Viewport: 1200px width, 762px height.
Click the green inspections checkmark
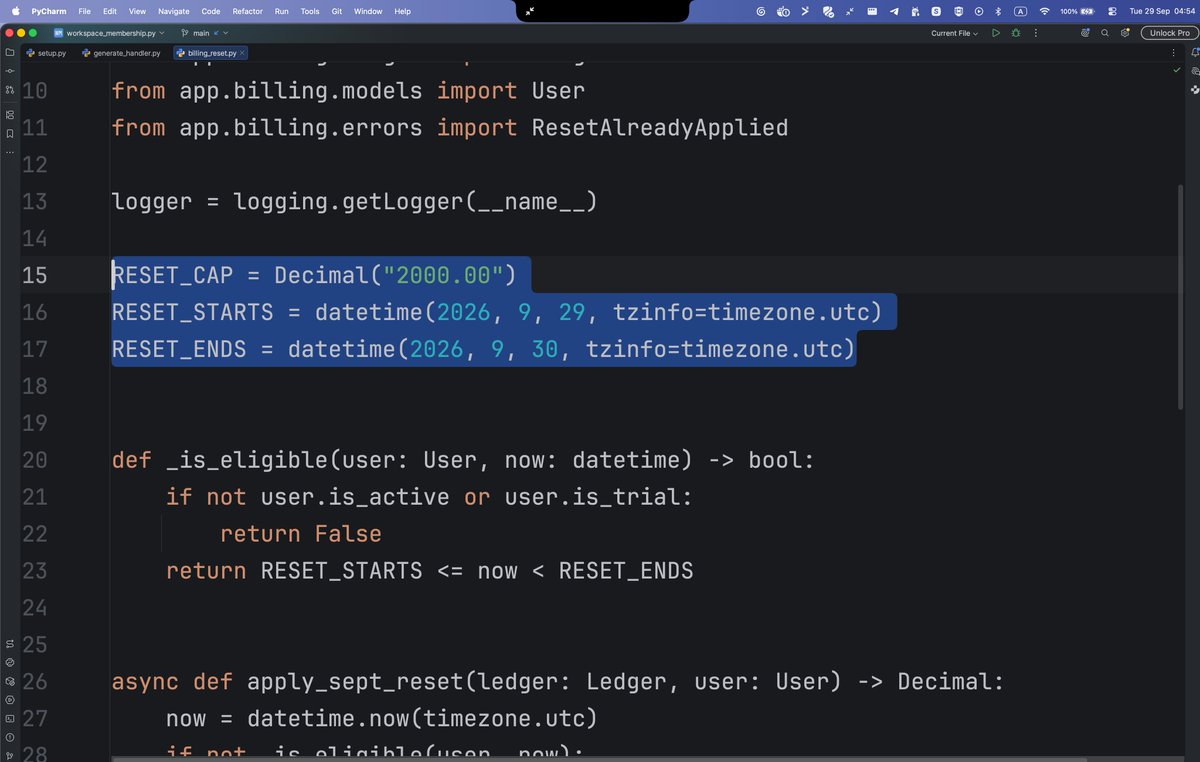click(x=1177, y=71)
